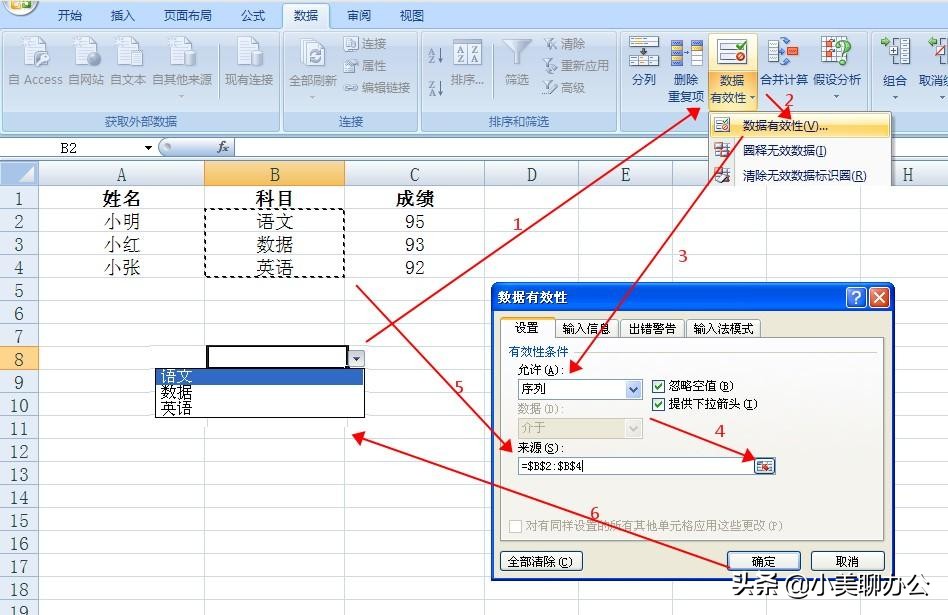Screen dimensions: 948x615
Task: Select row 8 header
Action: coord(19,359)
